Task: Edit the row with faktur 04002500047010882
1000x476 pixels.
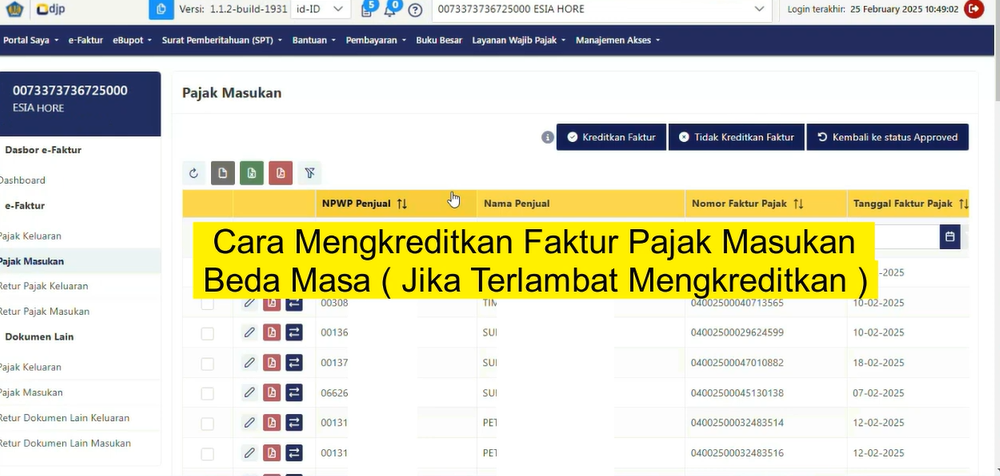Action: point(249,363)
